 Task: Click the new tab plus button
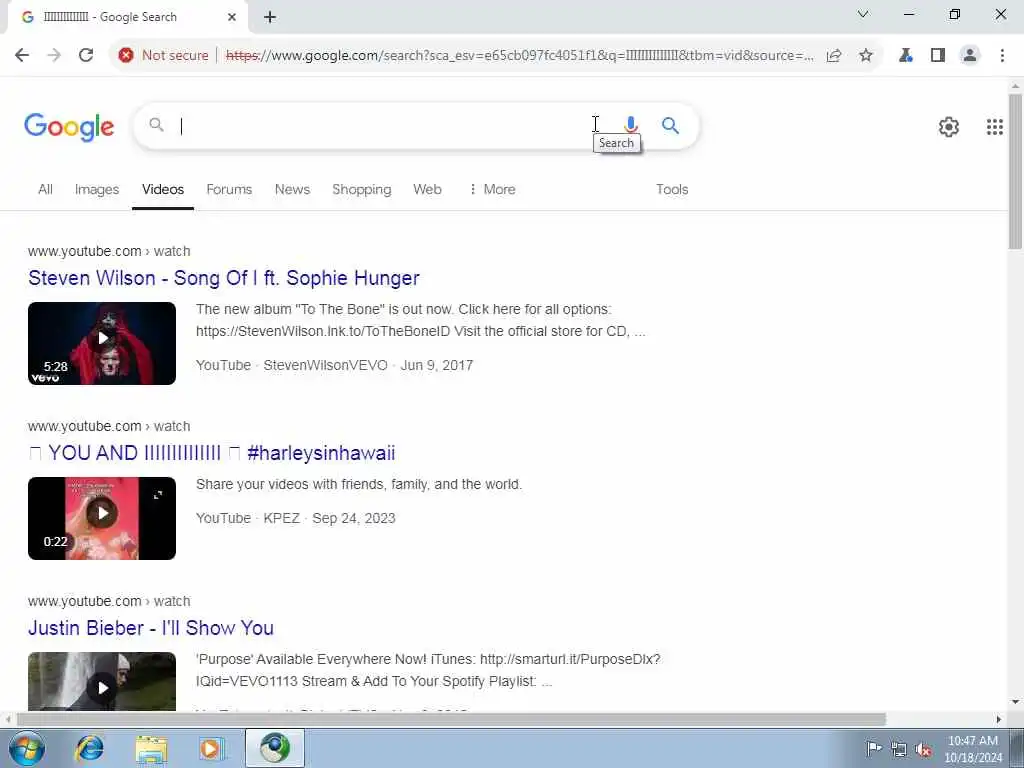(270, 18)
